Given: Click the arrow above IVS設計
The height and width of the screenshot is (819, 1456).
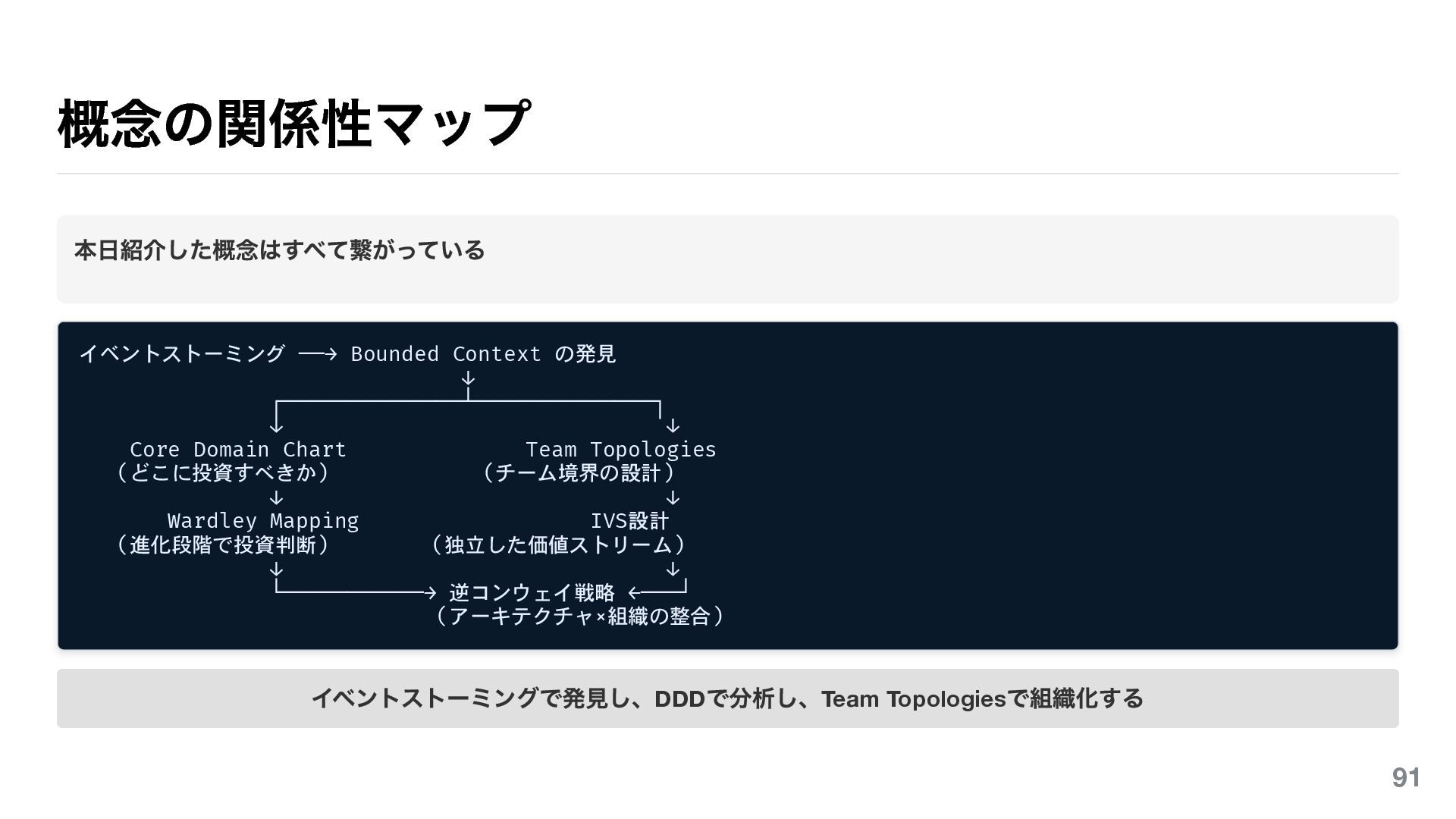Looking at the screenshot, I should tap(673, 498).
